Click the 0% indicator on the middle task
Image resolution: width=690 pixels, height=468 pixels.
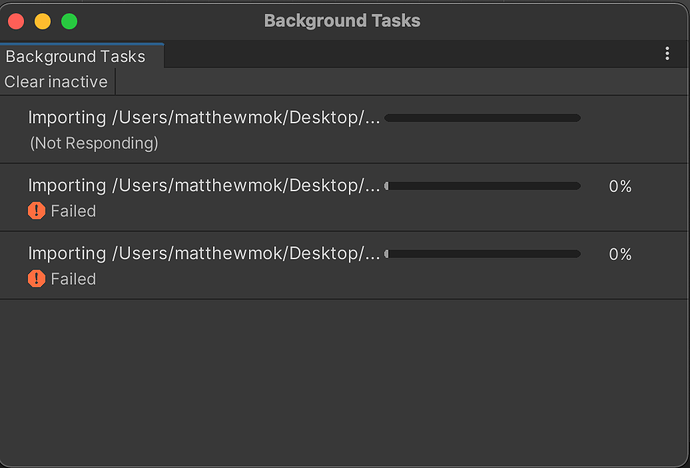(620, 186)
